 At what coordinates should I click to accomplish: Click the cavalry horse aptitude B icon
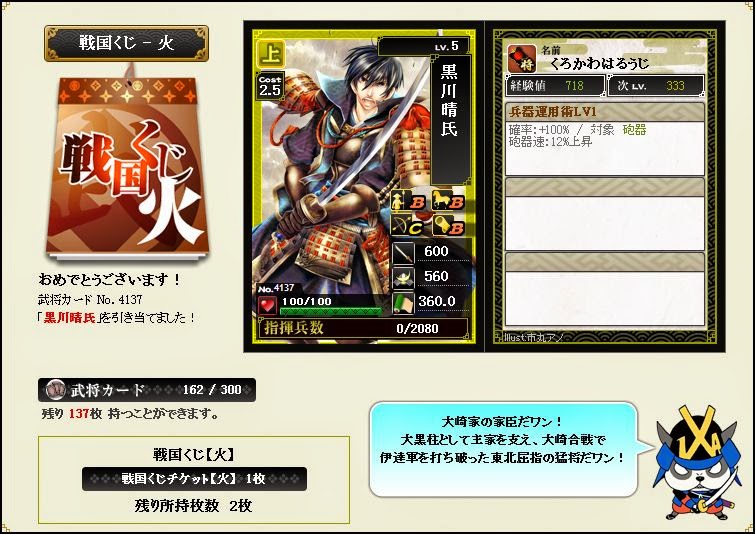point(447,201)
